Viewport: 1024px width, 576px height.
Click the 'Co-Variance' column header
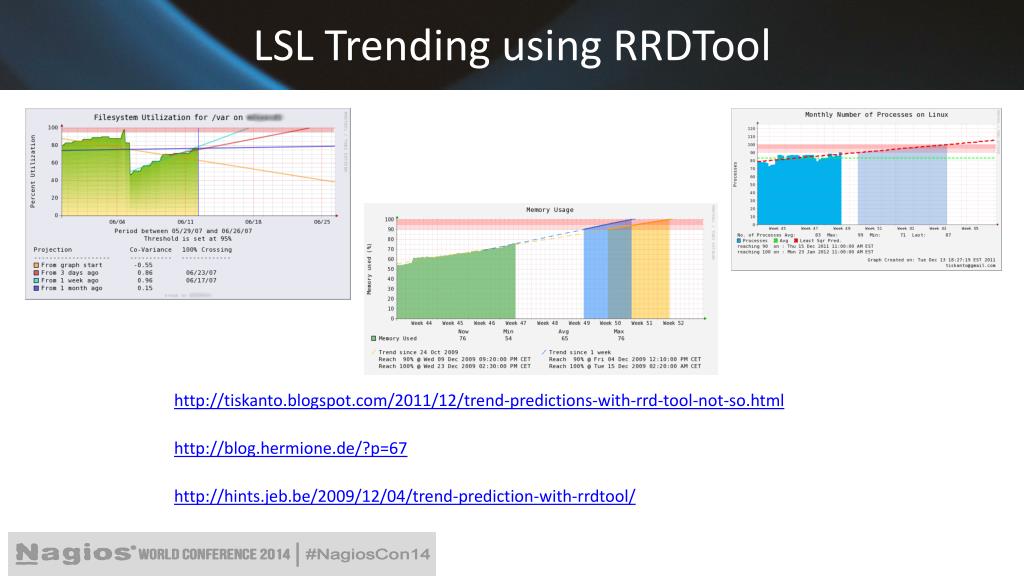(x=150, y=249)
